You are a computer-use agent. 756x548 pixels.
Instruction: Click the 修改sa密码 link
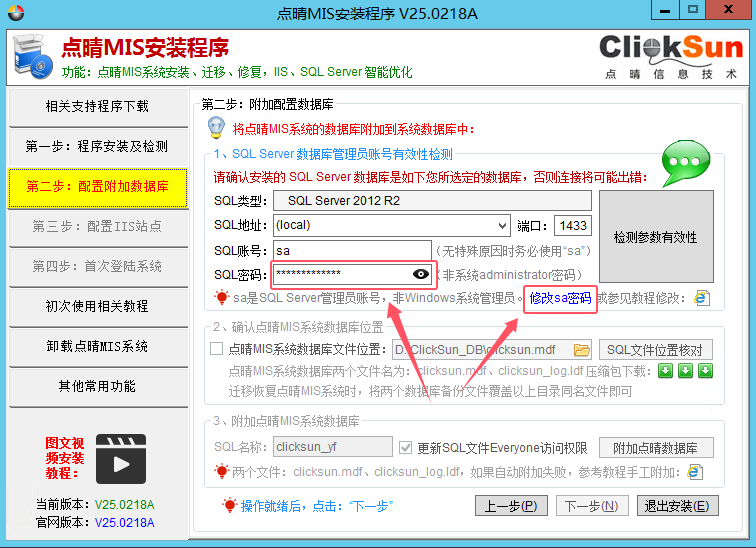click(x=560, y=298)
